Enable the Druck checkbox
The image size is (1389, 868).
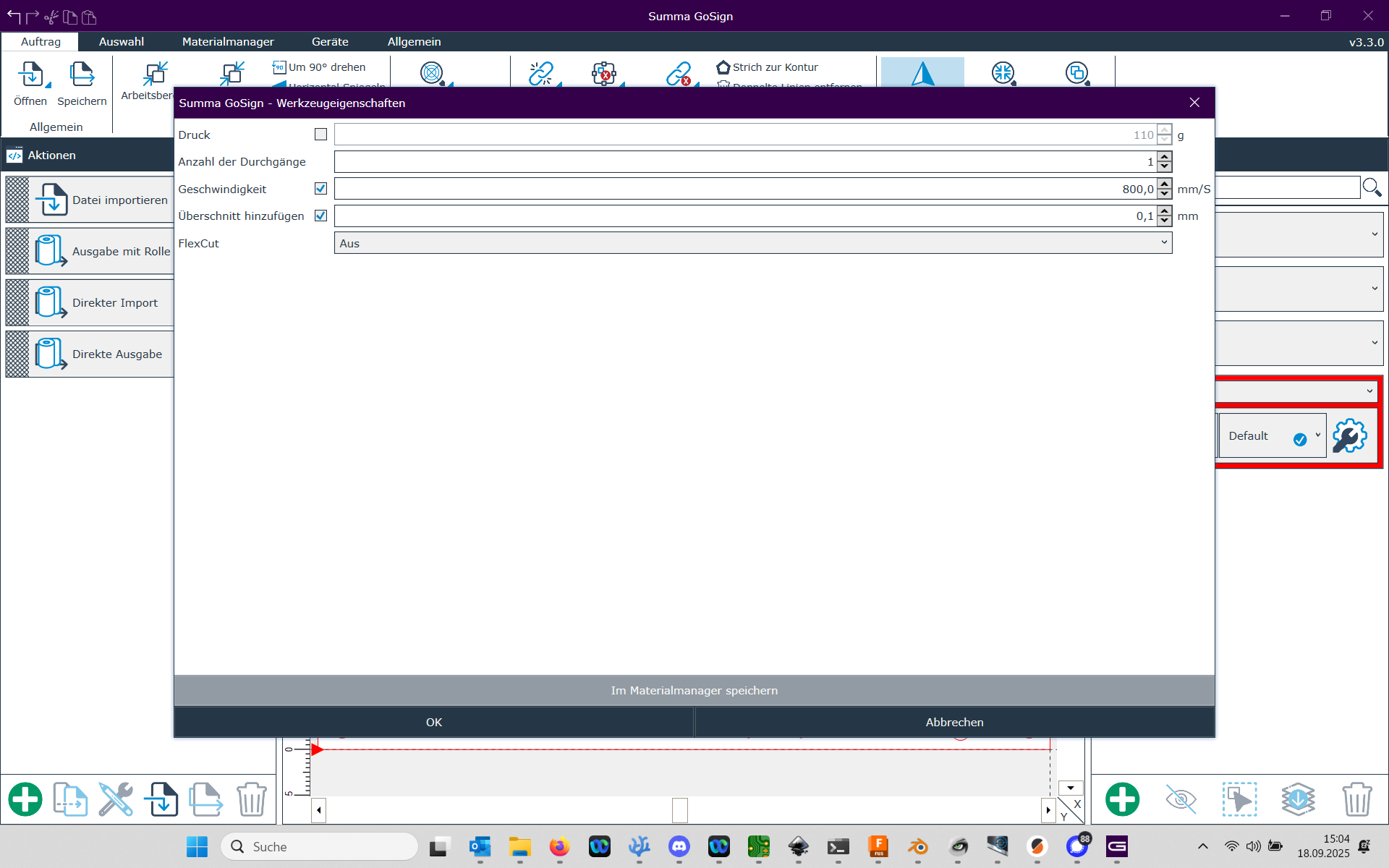pos(320,135)
